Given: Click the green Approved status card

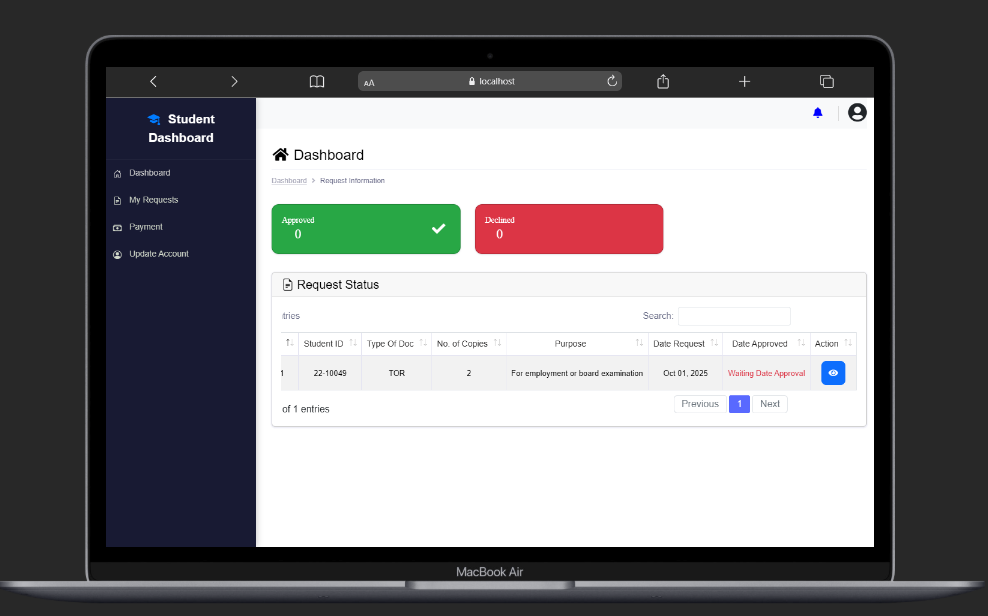Looking at the screenshot, I should (366, 229).
